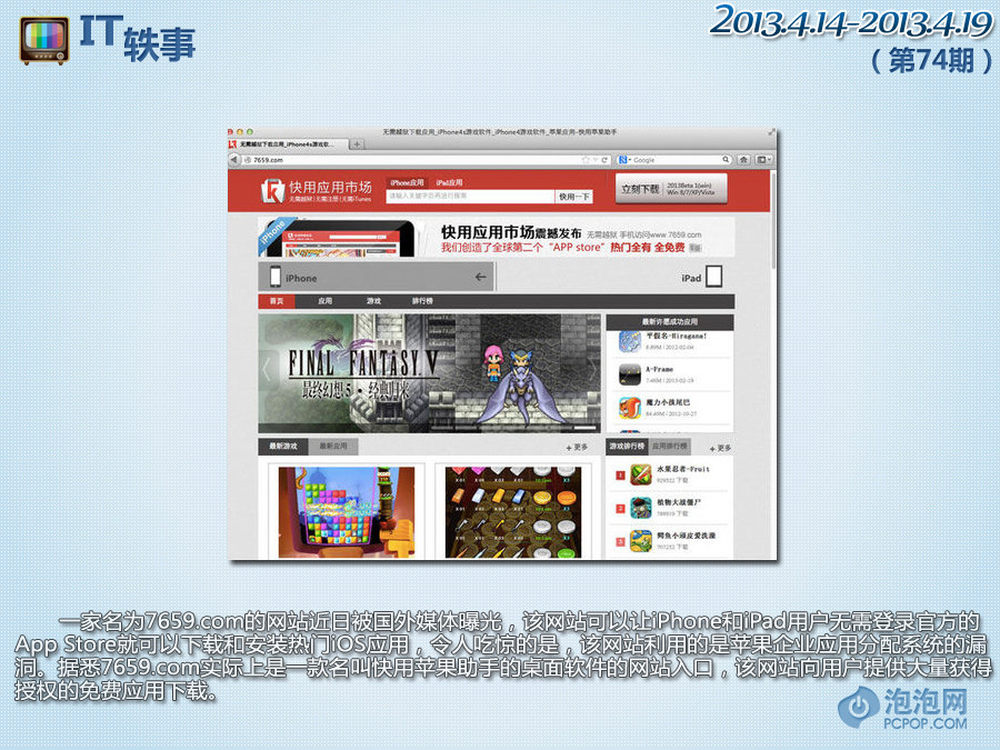Screen dimensions: 1000x750
Task: Open the search engine dropdown beside Google
Action: tap(624, 160)
